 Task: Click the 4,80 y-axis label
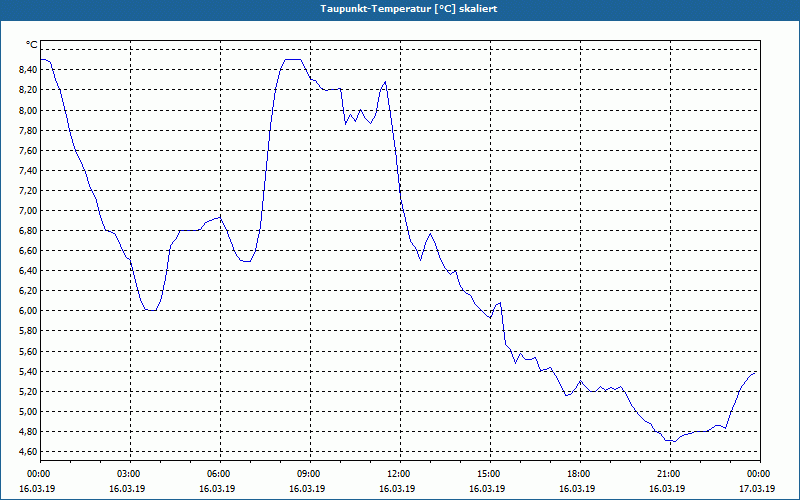pyautogui.click(x=28, y=432)
